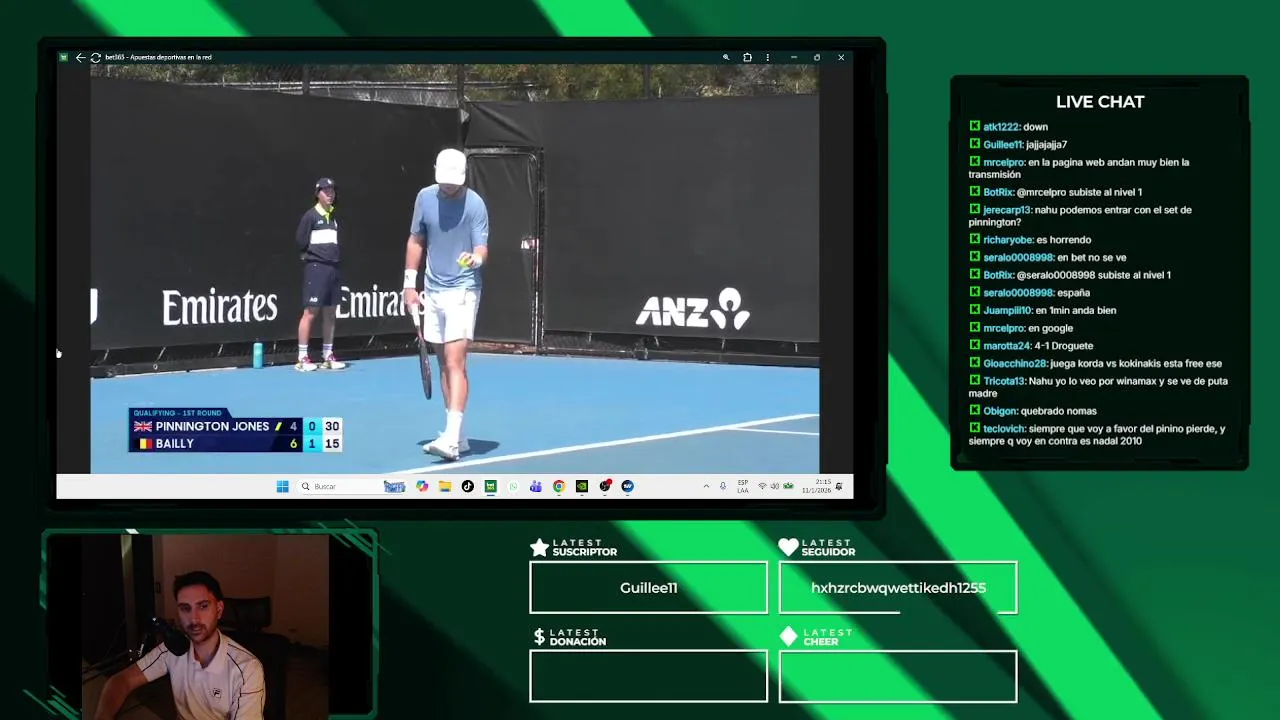Click the Latest Donación dollar icon
1280x720 pixels.
[540, 636]
